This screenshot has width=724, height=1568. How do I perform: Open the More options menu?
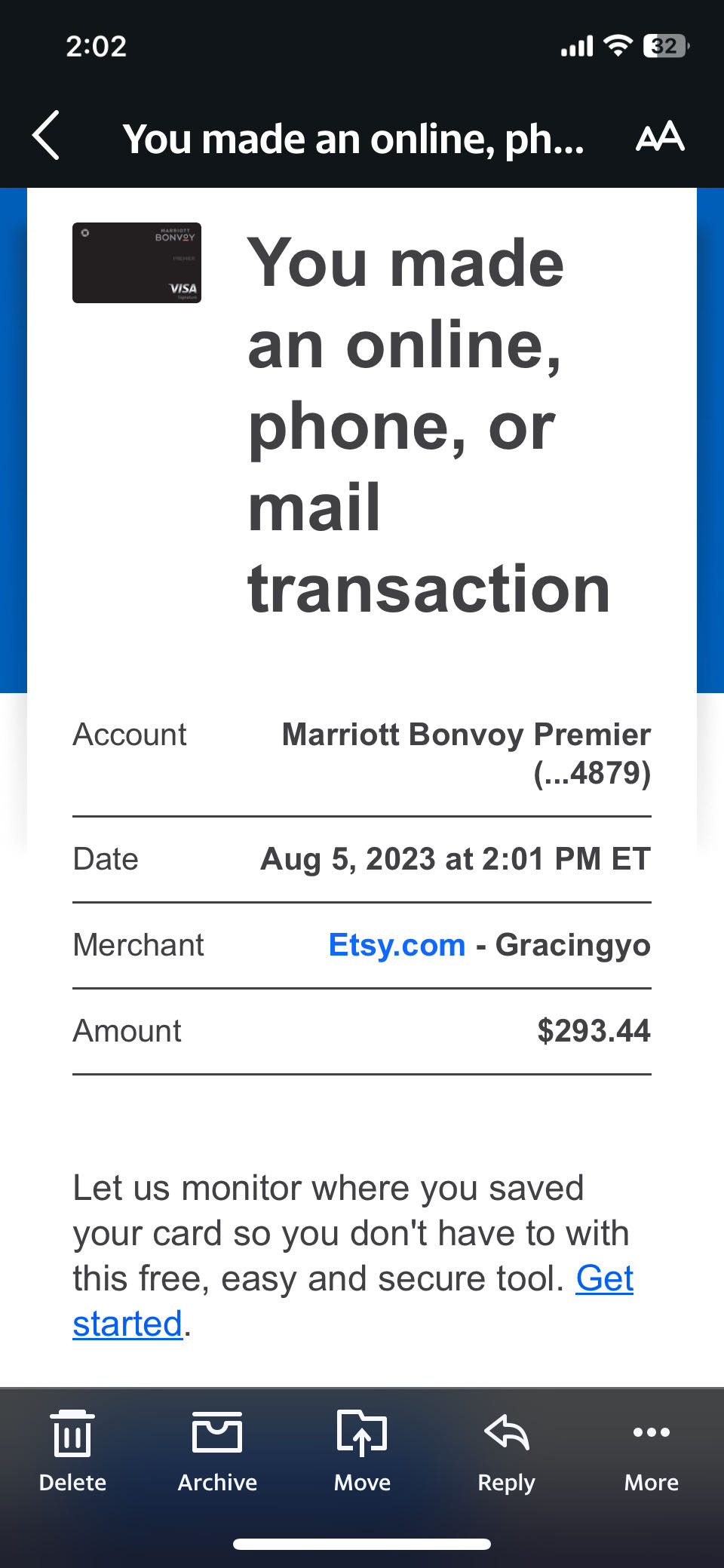651,1450
